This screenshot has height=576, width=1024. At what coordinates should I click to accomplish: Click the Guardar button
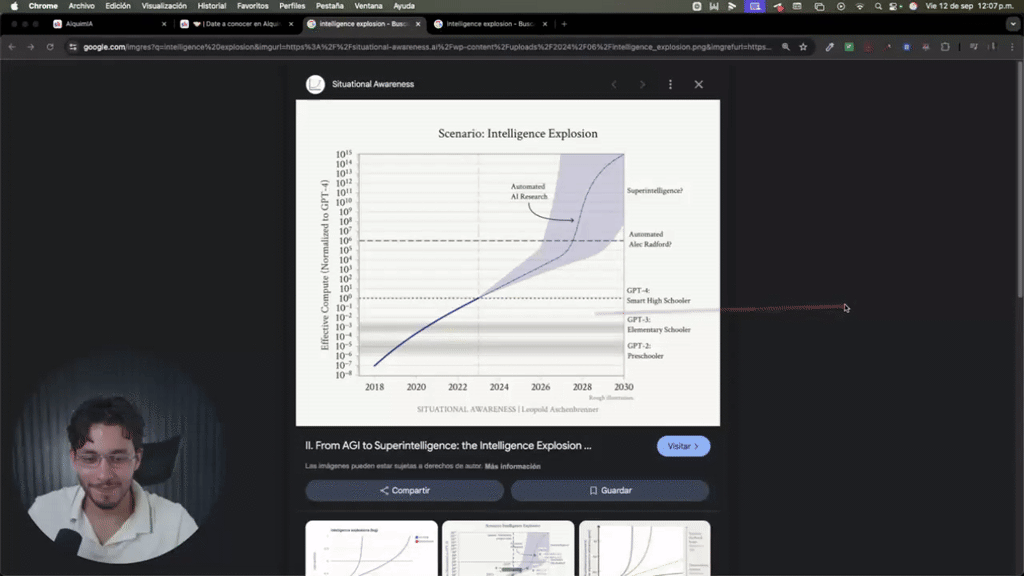point(610,490)
